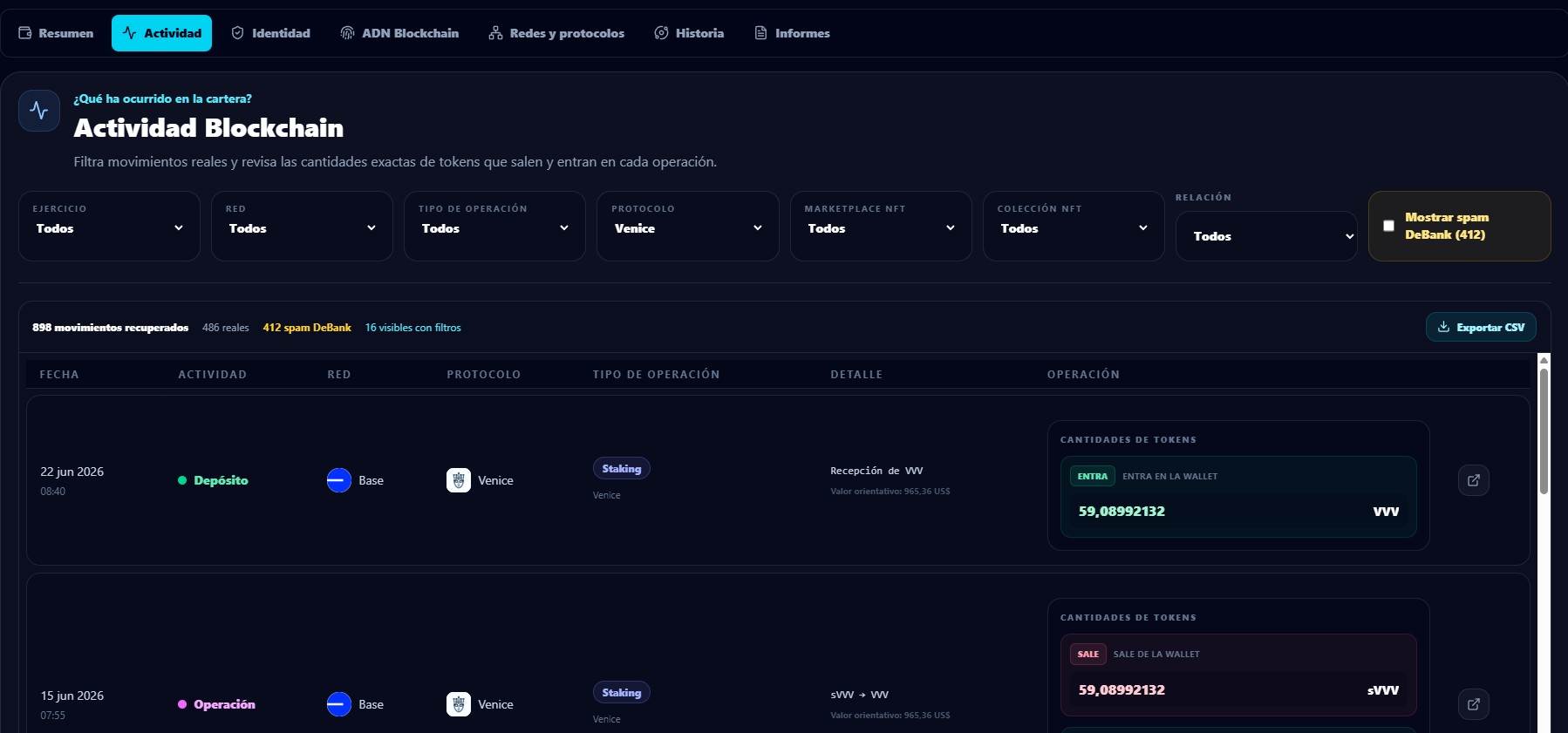Click the document icon on Informes tab
This screenshot has height=733, width=1568.
(760, 33)
